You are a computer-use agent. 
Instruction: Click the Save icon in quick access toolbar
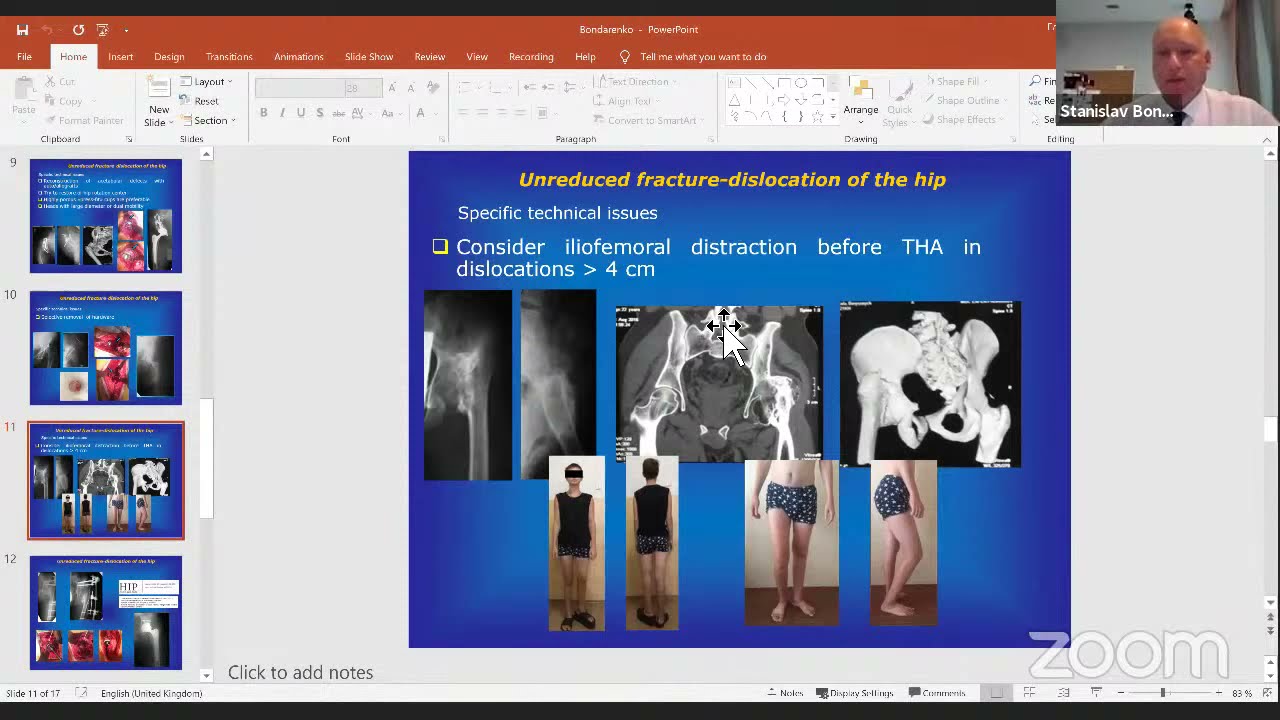(22, 30)
